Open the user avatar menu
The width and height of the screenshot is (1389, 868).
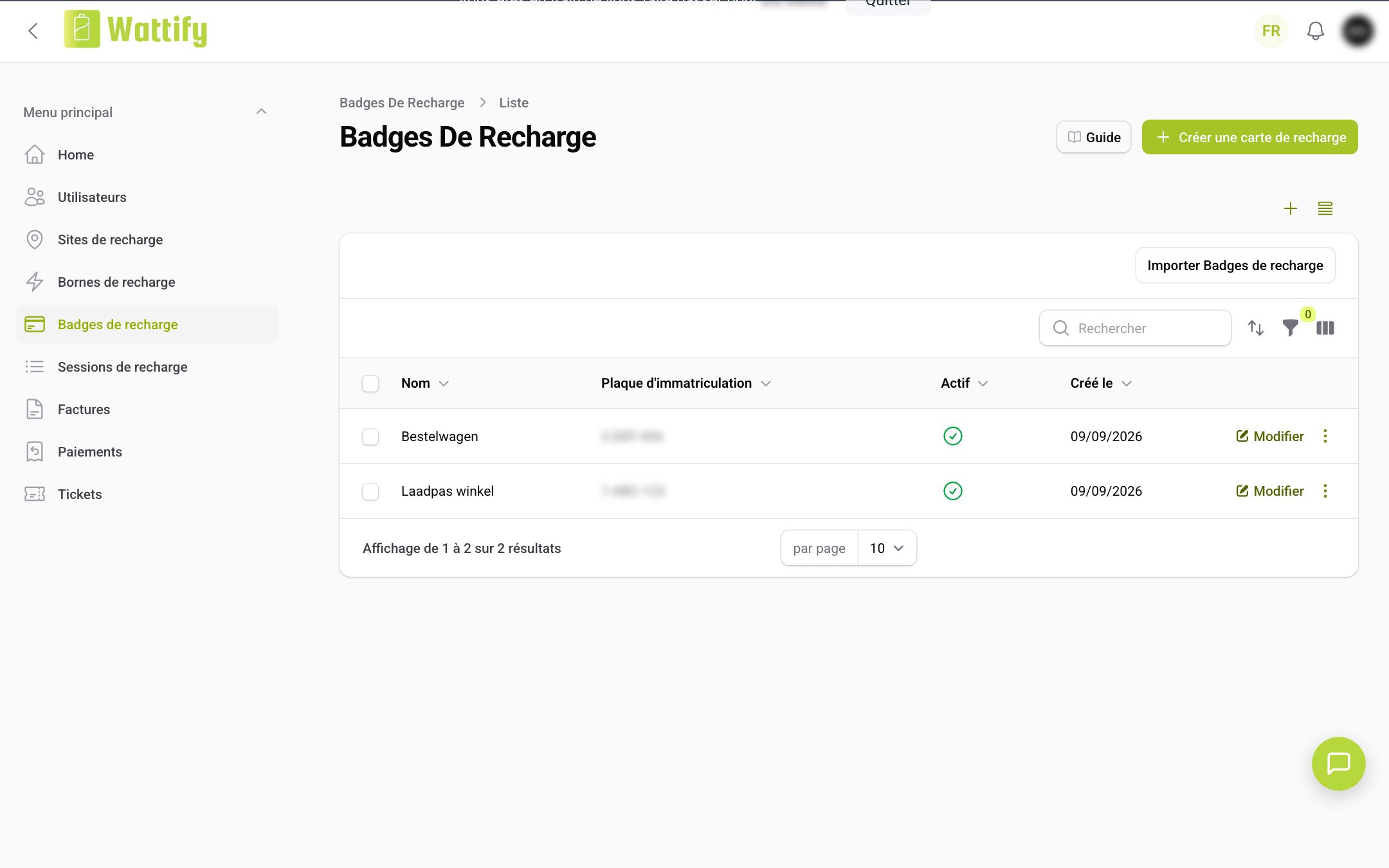tap(1357, 31)
